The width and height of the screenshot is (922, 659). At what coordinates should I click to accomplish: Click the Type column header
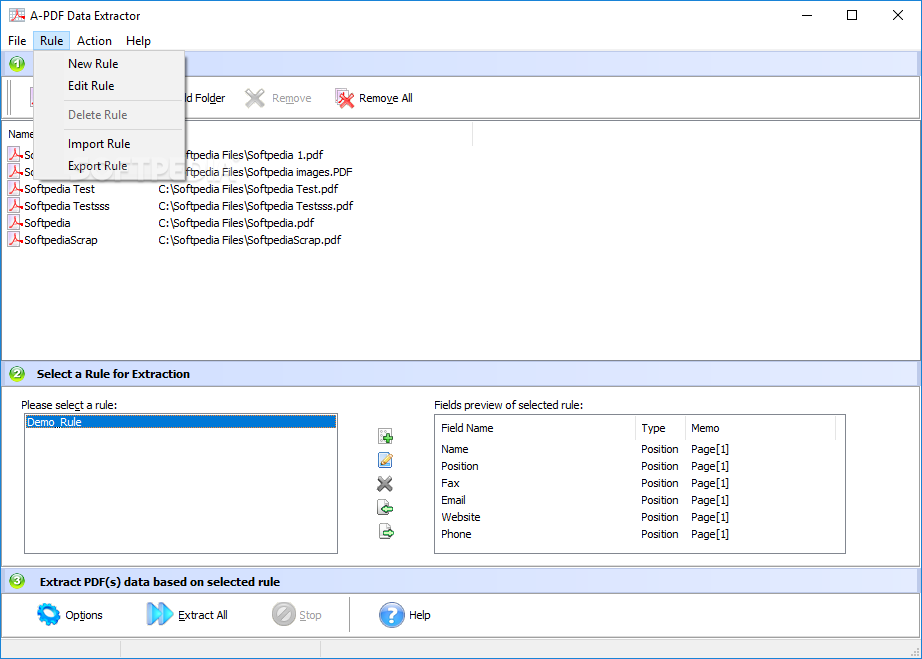(x=660, y=428)
